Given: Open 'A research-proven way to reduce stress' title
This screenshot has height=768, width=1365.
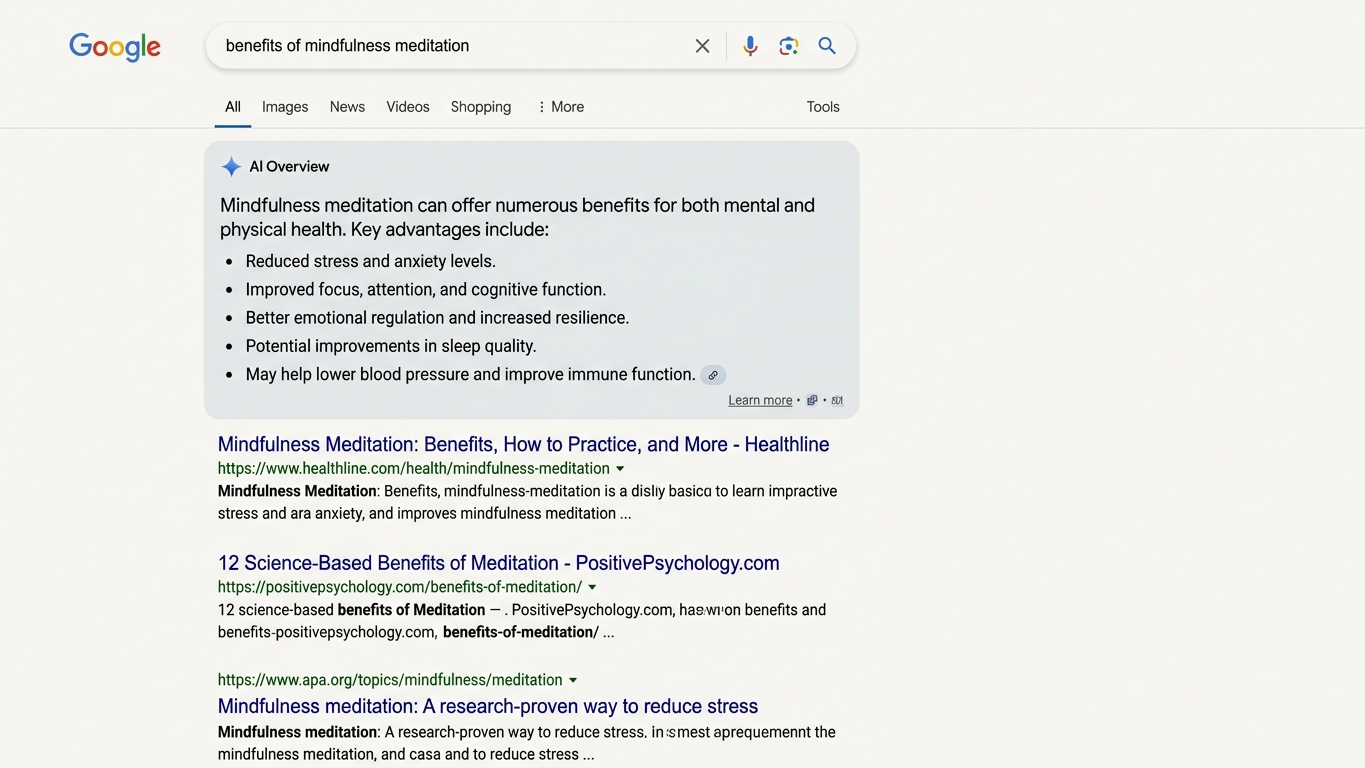Looking at the screenshot, I should pyautogui.click(x=488, y=706).
